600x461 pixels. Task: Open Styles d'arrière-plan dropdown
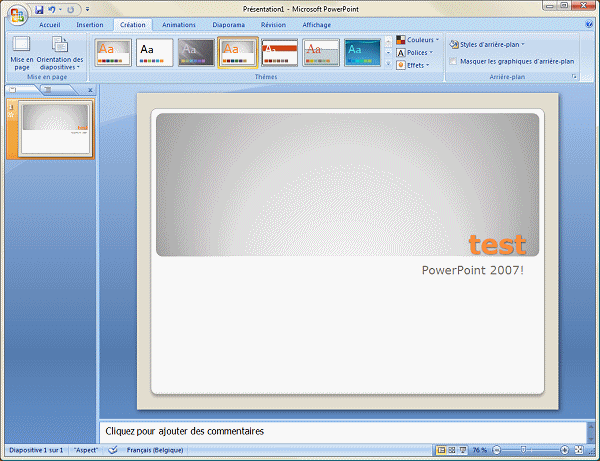tap(489, 44)
